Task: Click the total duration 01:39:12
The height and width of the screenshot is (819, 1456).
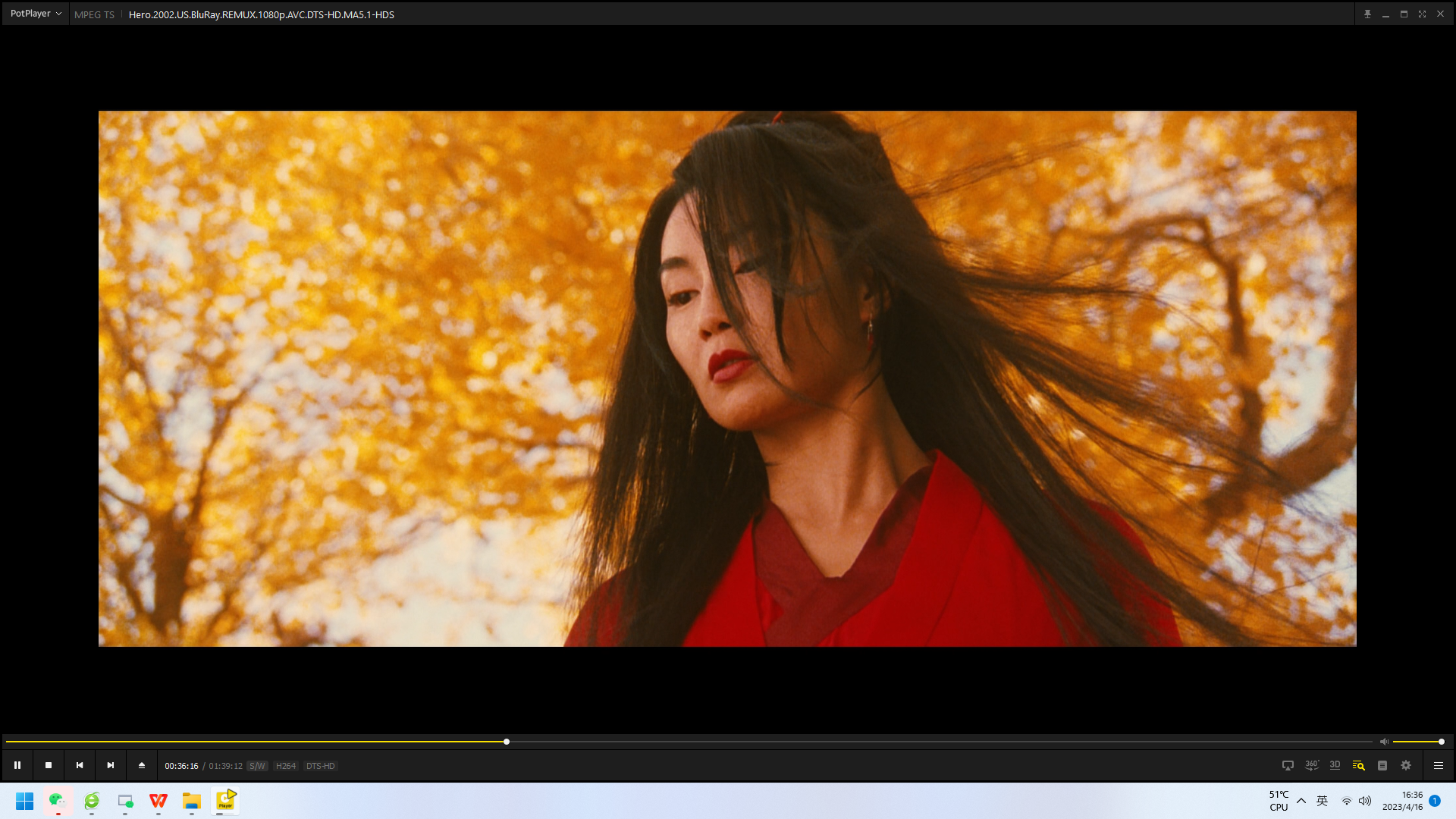Action: tap(225, 766)
